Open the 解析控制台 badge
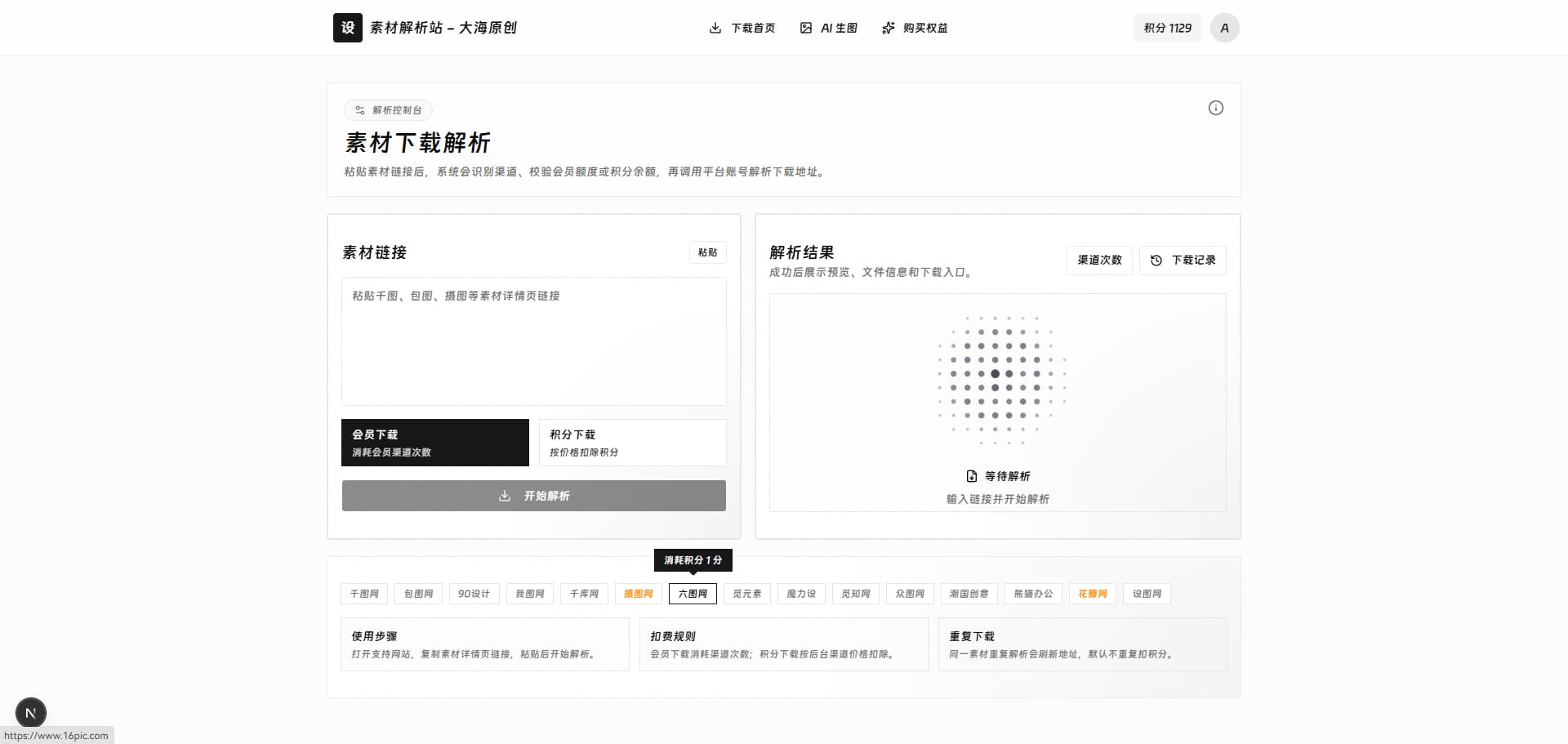 pos(389,110)
